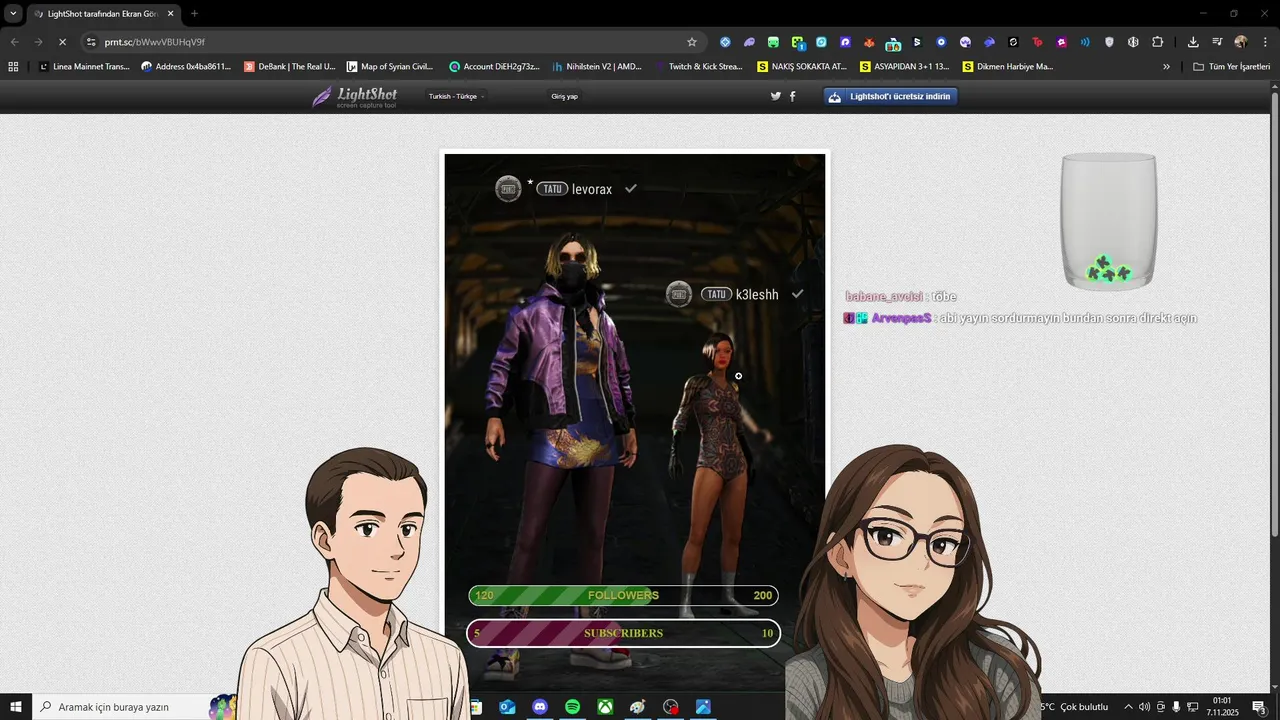Open the Tüm Yer İşaretleri bookmarks folder
1280x720 pixels.
(x=1232, y=67)
